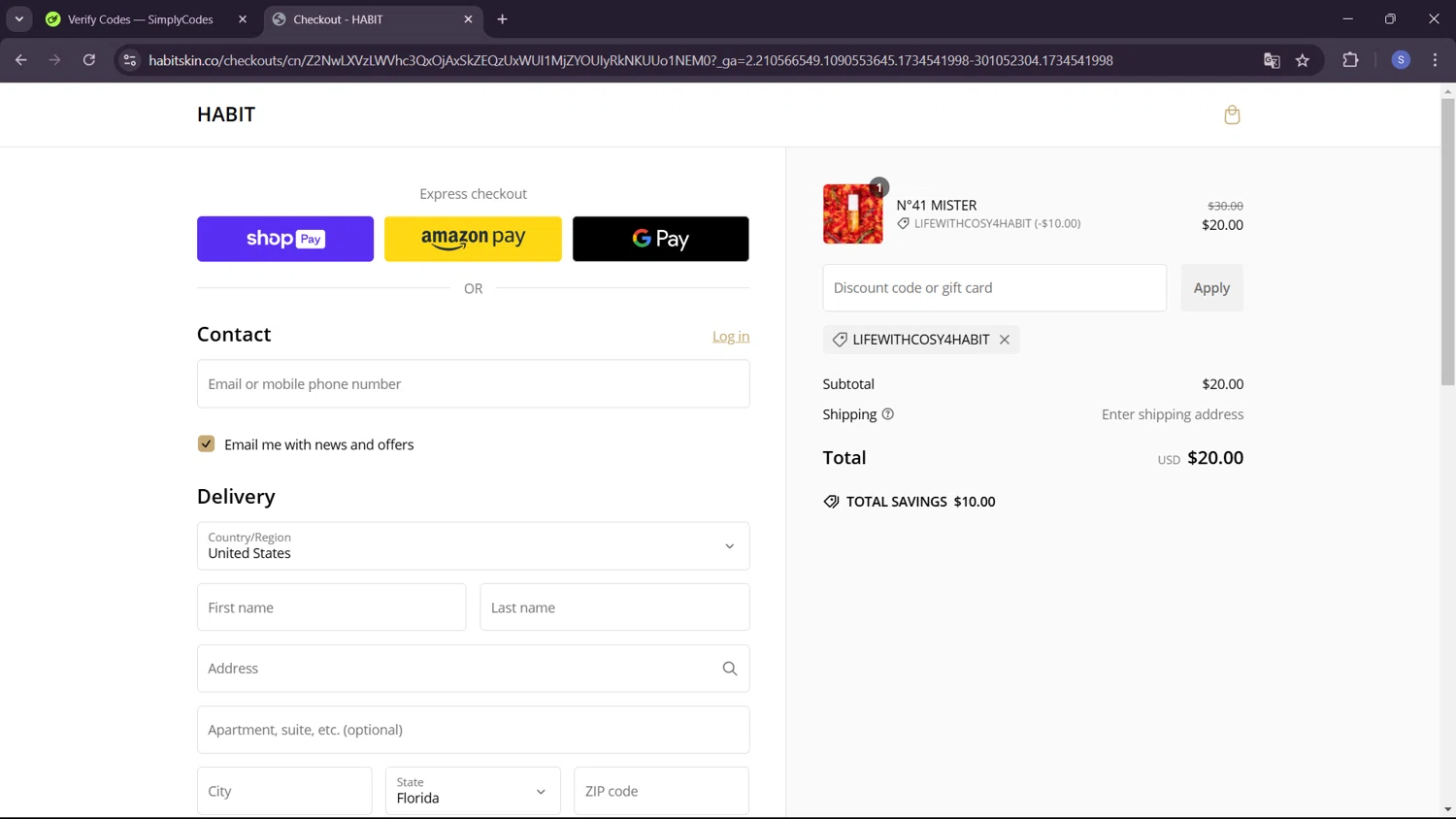Click the scrollbar up arrow

1447,91
